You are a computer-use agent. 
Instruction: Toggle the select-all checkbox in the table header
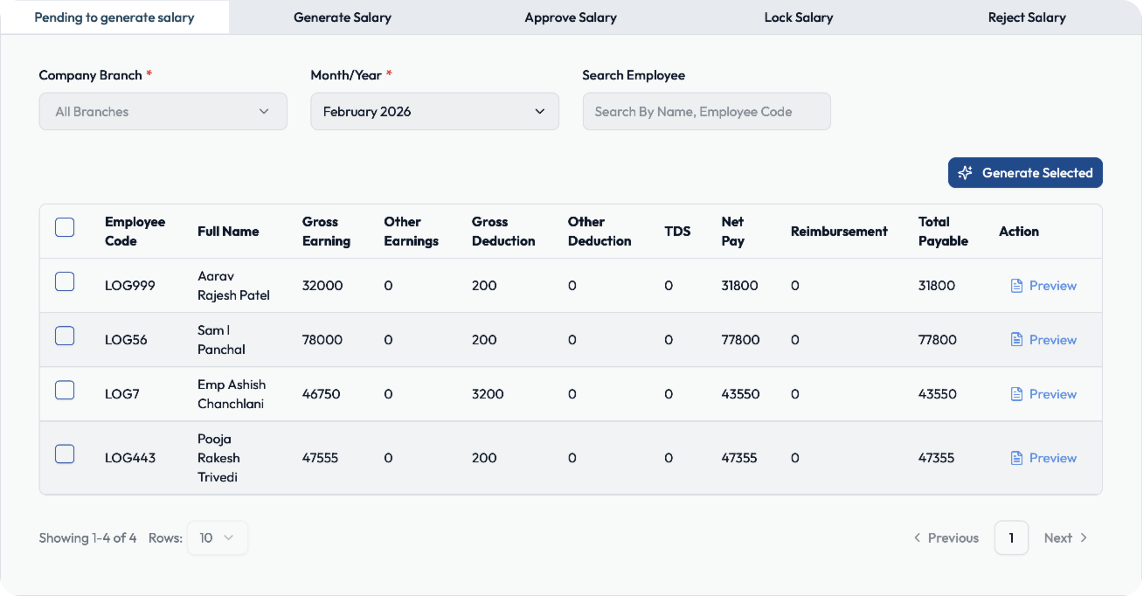point(65,227)
